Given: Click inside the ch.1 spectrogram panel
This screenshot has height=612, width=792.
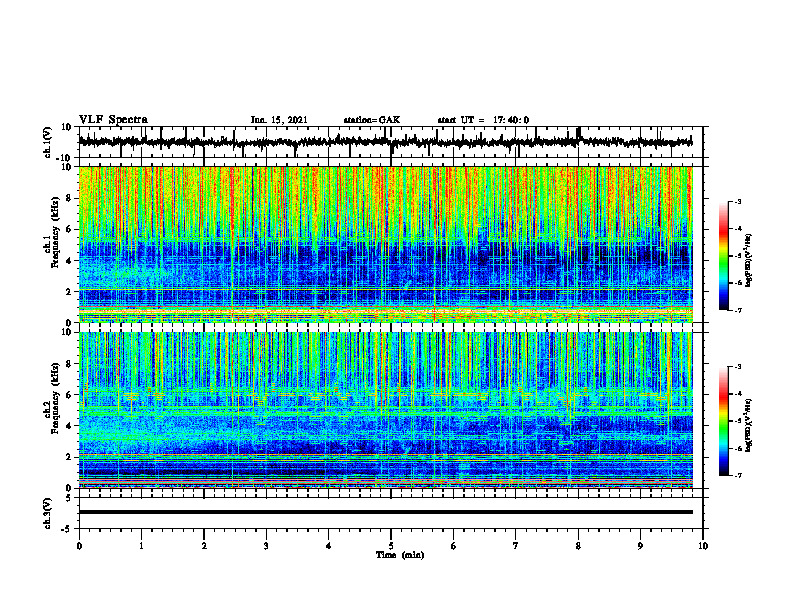Looking at the screenshot, I should [x=385, y=244].
